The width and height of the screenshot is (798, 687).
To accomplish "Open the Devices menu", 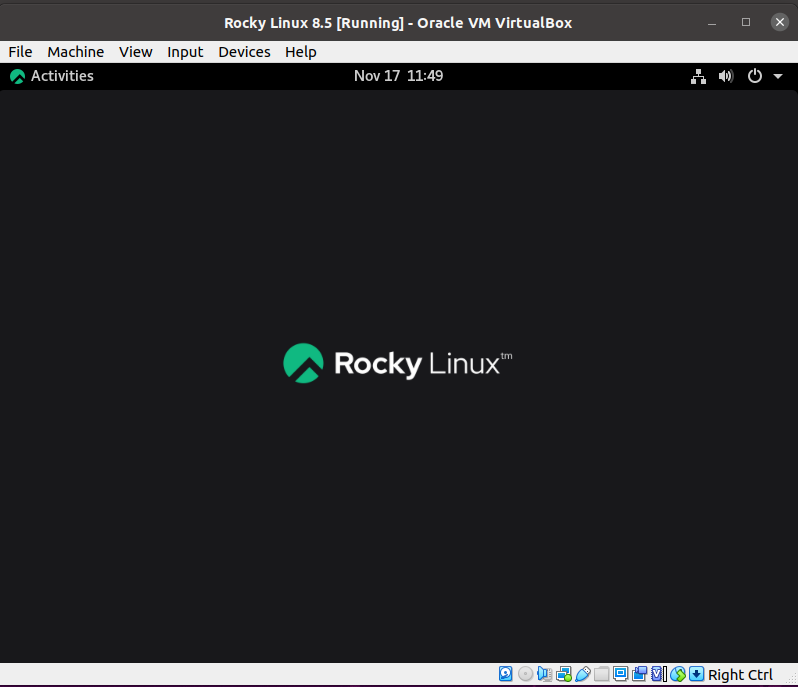I will (244, 52).
